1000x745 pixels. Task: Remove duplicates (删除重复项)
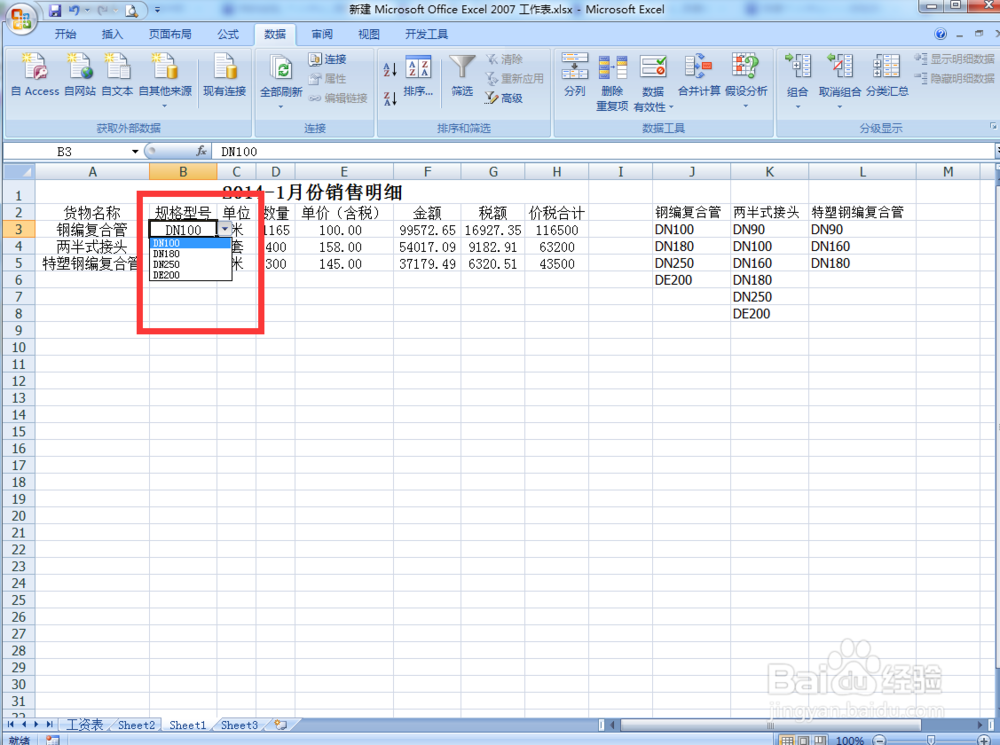click(x=612, y=83)
